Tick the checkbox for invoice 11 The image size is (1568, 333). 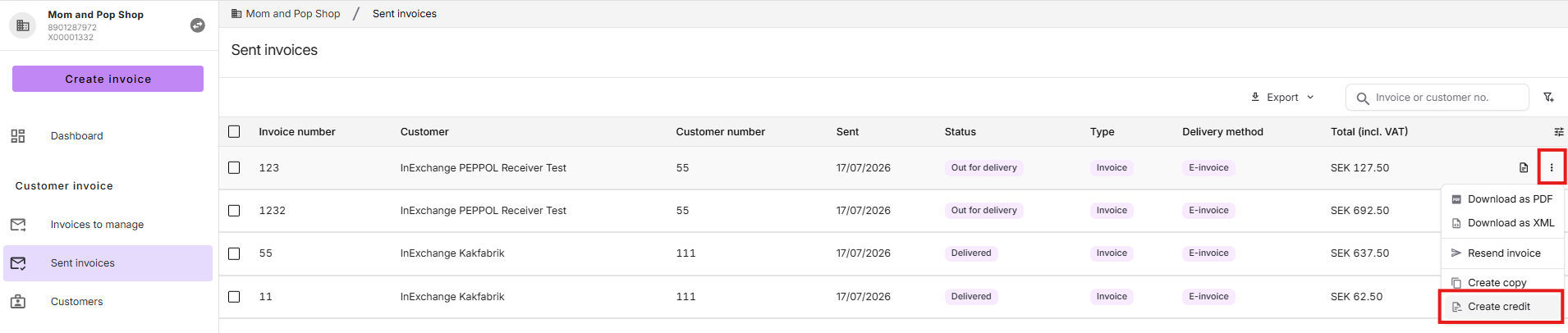coord(234,297)
